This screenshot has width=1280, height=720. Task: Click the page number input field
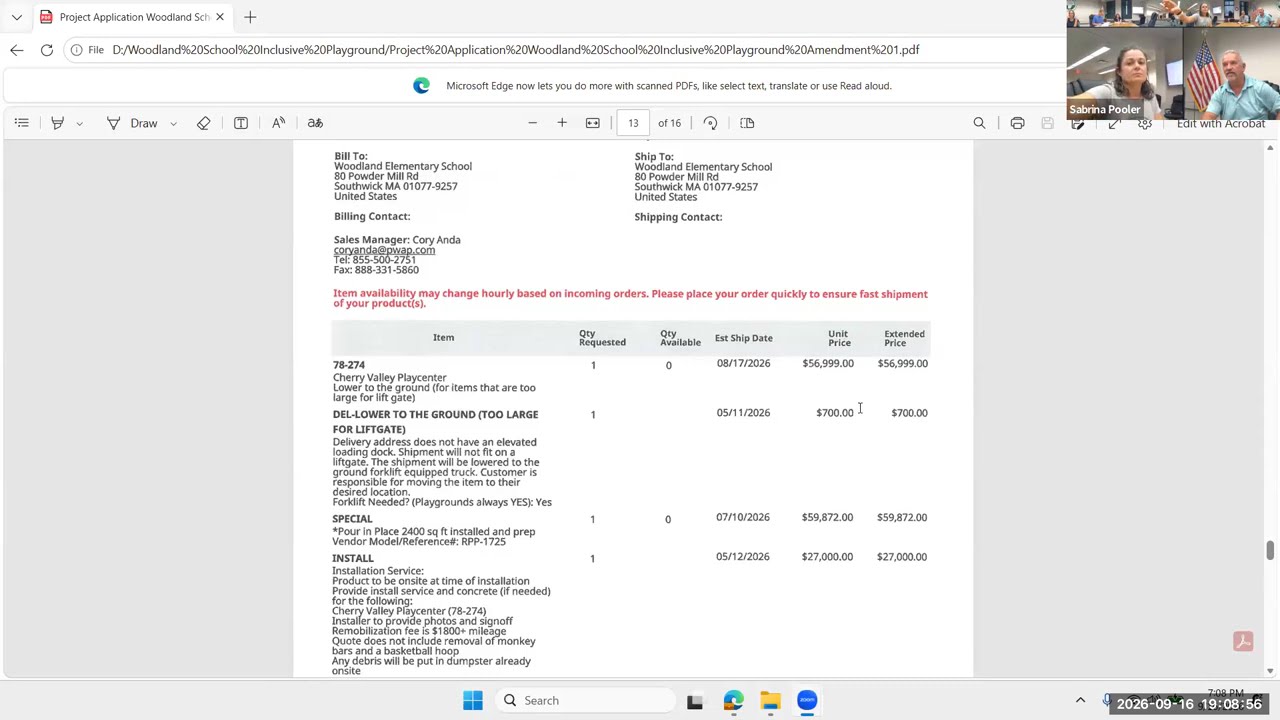click(x=633, y=123)
